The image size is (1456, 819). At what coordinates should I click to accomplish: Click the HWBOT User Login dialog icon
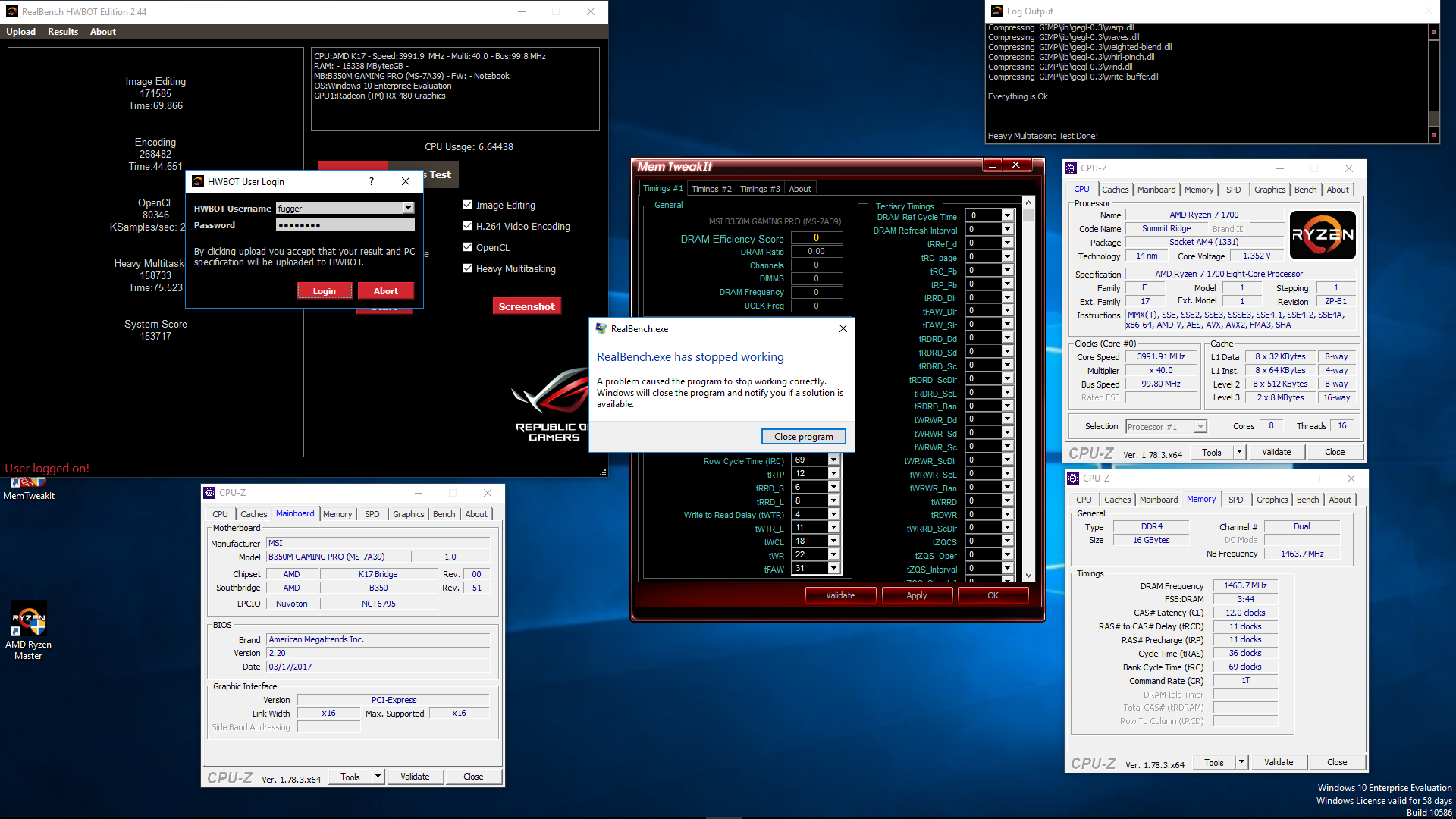[198, 181]
